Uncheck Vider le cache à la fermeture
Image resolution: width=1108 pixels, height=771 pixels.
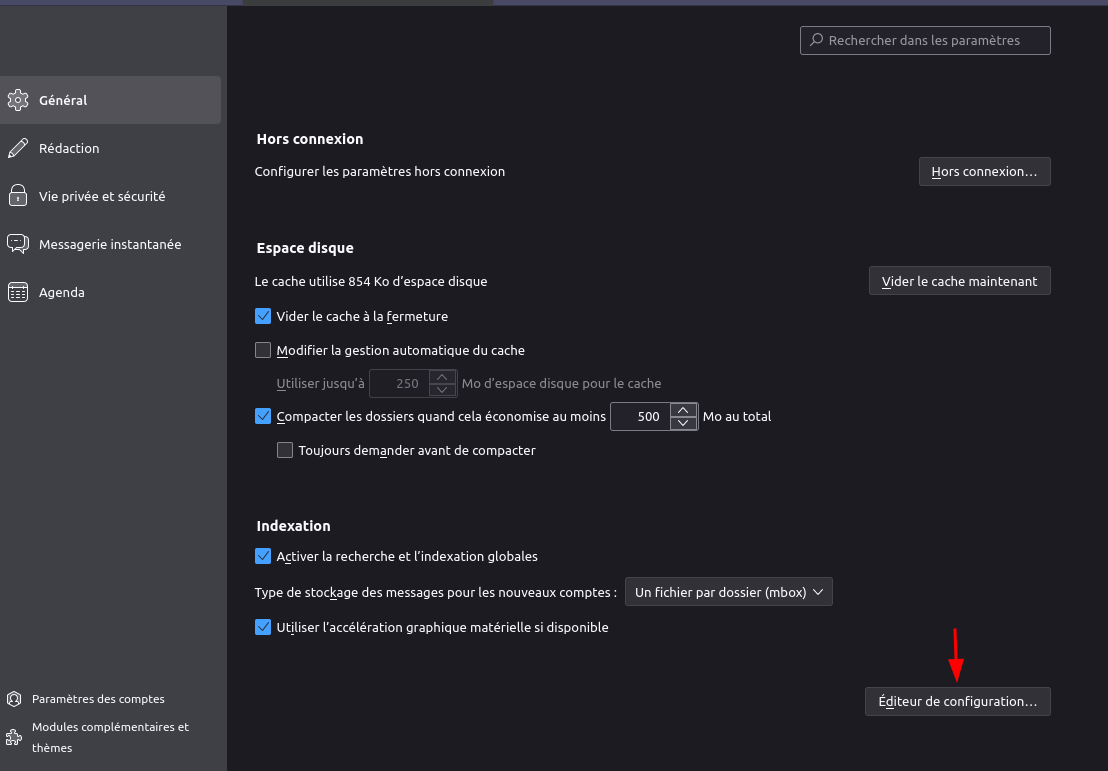click(263, 316)
